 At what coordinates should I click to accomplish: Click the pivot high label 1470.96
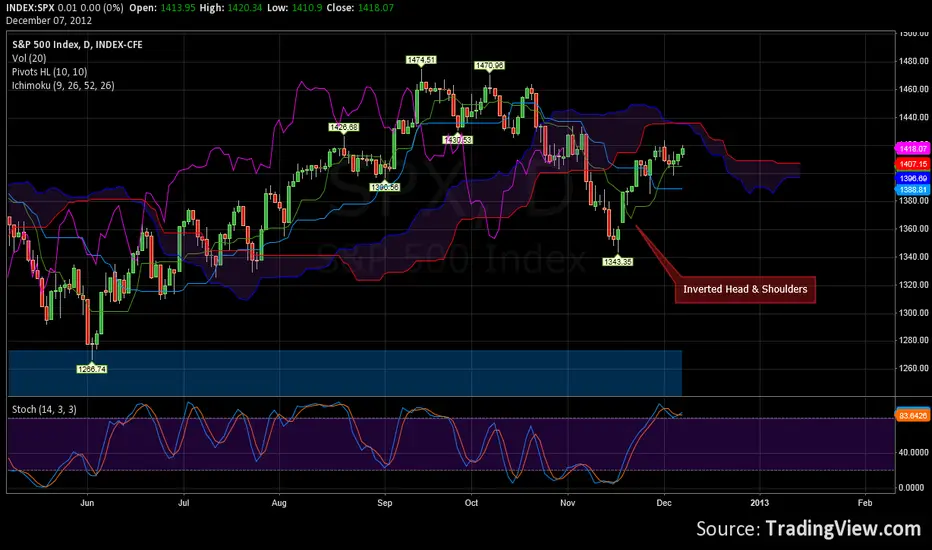489,65
